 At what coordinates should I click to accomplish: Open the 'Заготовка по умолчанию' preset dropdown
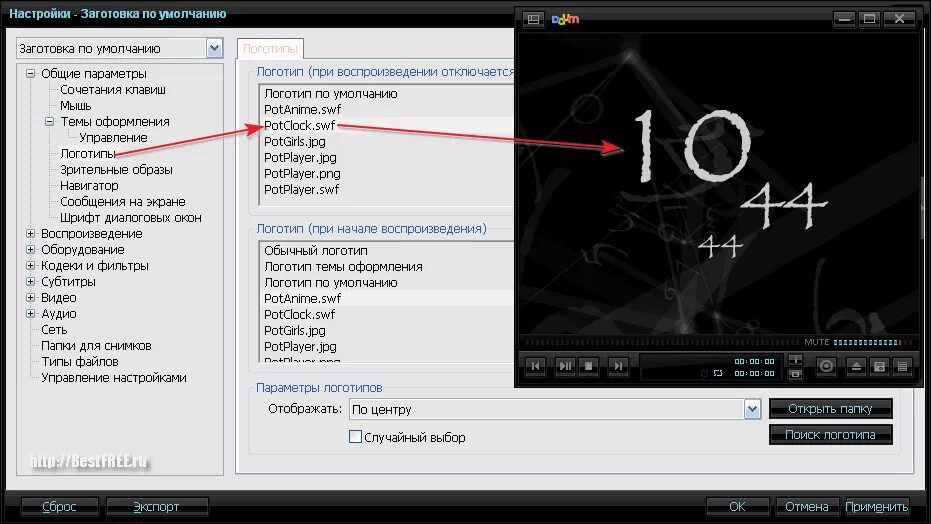coord(214,48)
